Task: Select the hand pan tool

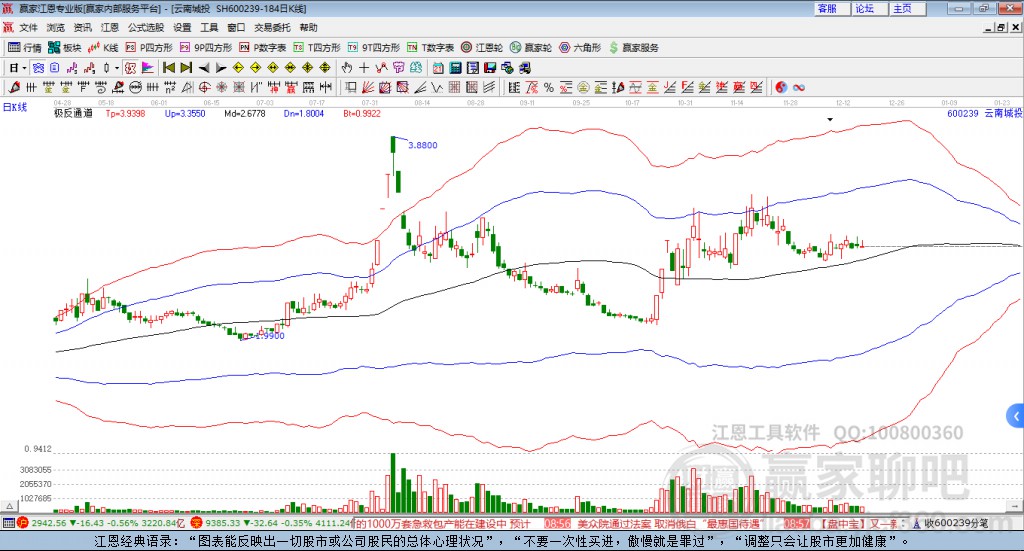Action: 347,68
